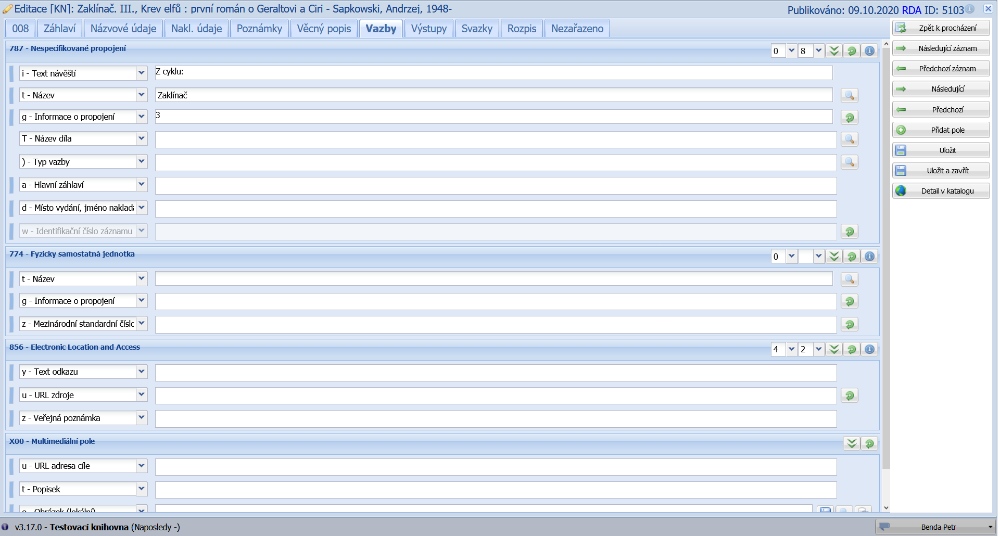Click the search icon next to the Název field in section 787

[849, 95]
